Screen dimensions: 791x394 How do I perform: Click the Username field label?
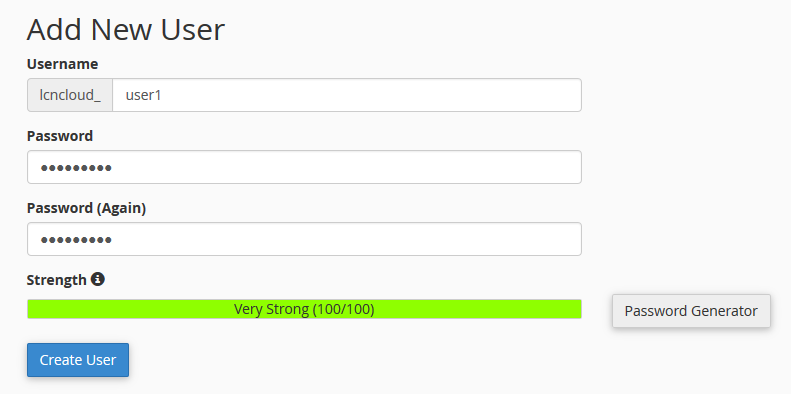point(63,64)
